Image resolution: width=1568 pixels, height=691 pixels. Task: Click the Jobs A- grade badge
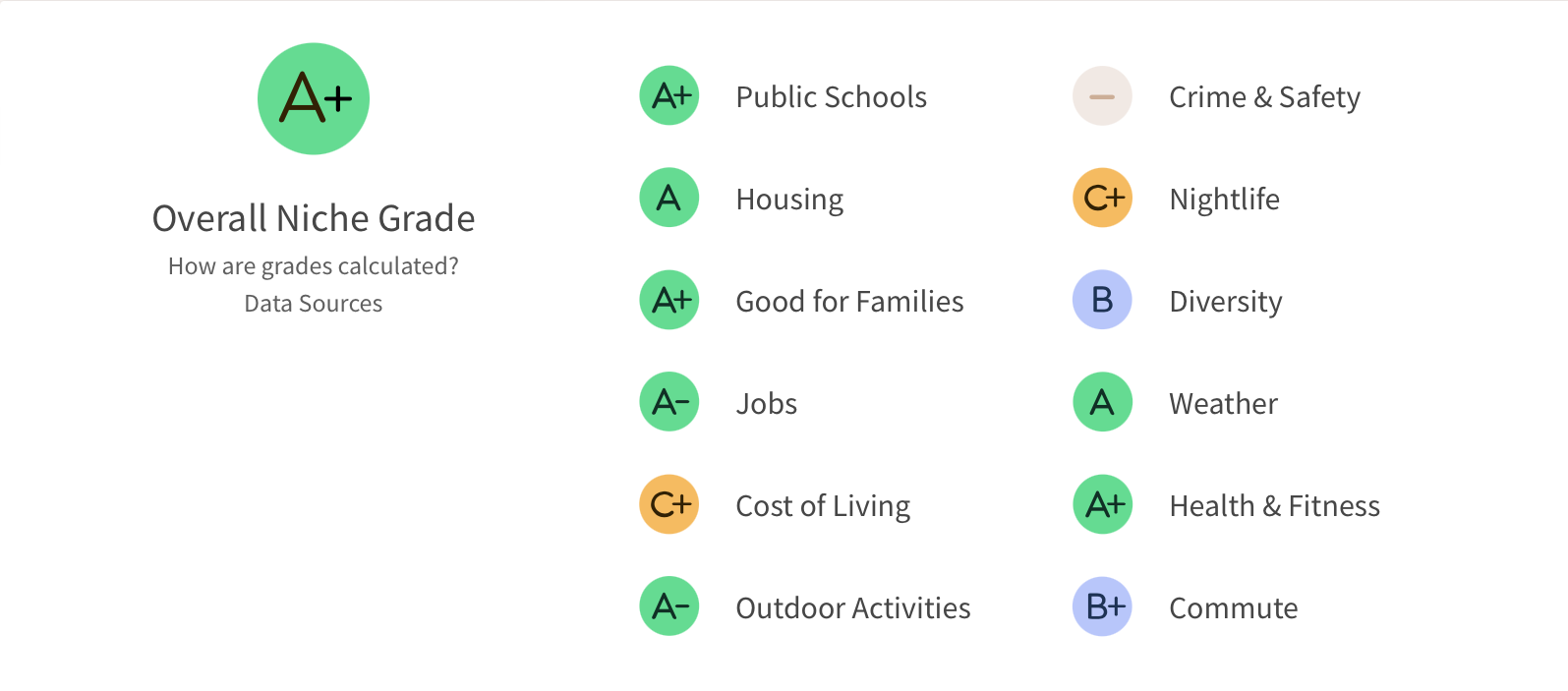pyautogui.click(x=669, y=402)
